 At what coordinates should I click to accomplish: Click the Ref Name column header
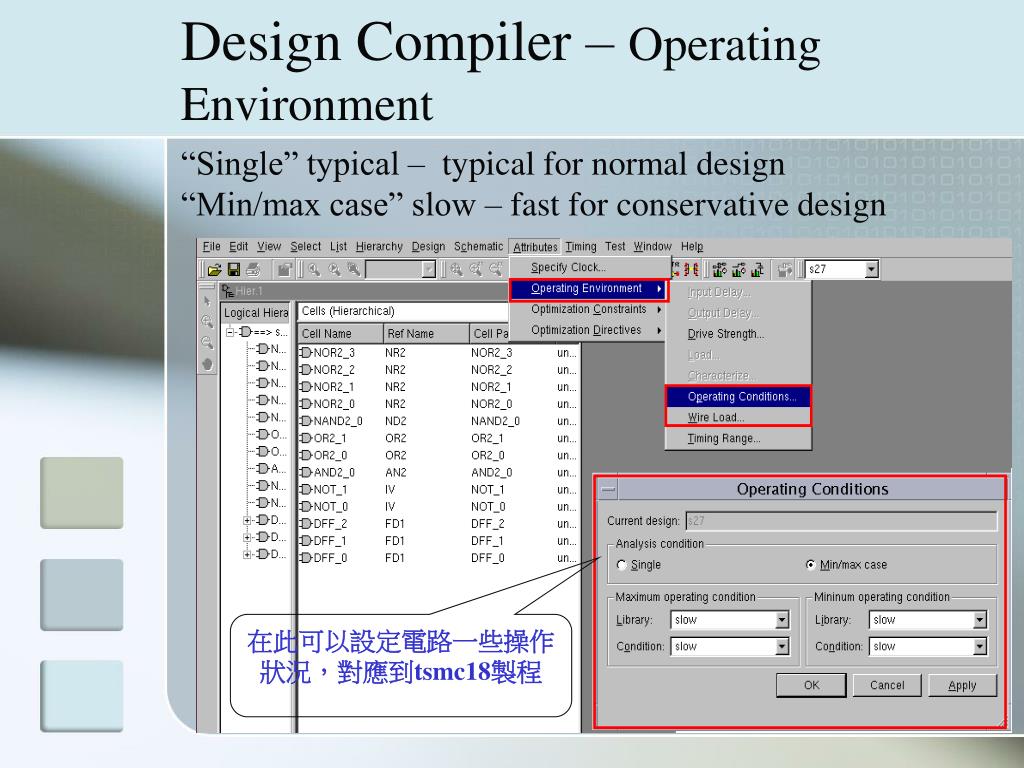point(426,334)
